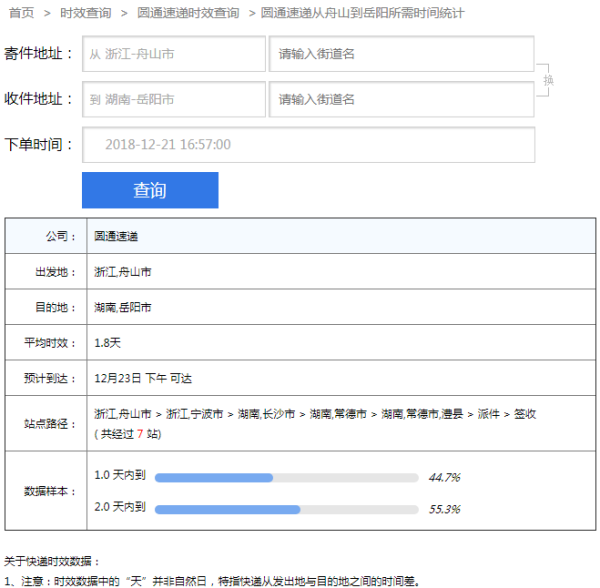Viewport: 600px width, 588px height.
Task: Click the 下单时间 label
Action: tap(38, 145)
